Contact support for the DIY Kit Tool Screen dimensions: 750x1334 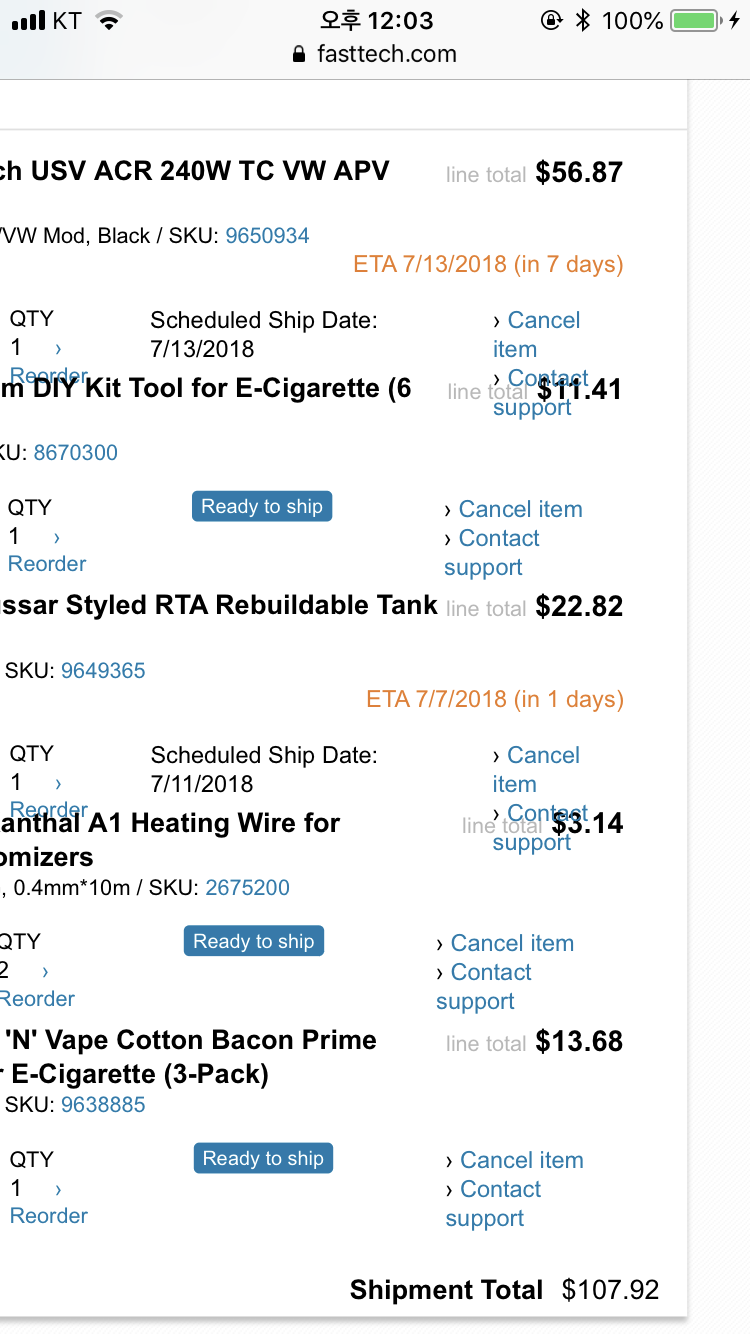(x=498, y=539)
